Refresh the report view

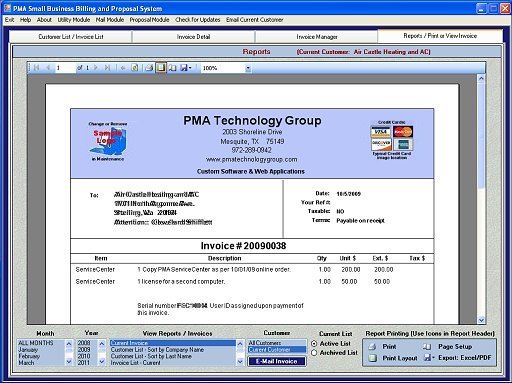click(x=134, y=68)
